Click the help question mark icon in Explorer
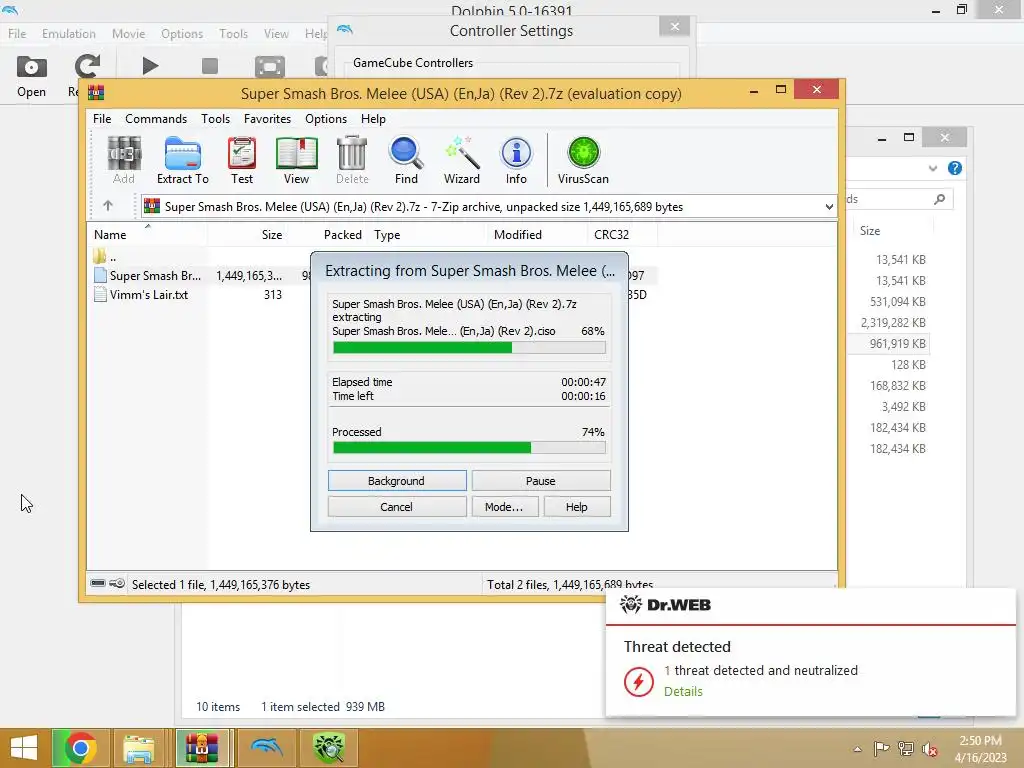 click(x=955, y=168)
